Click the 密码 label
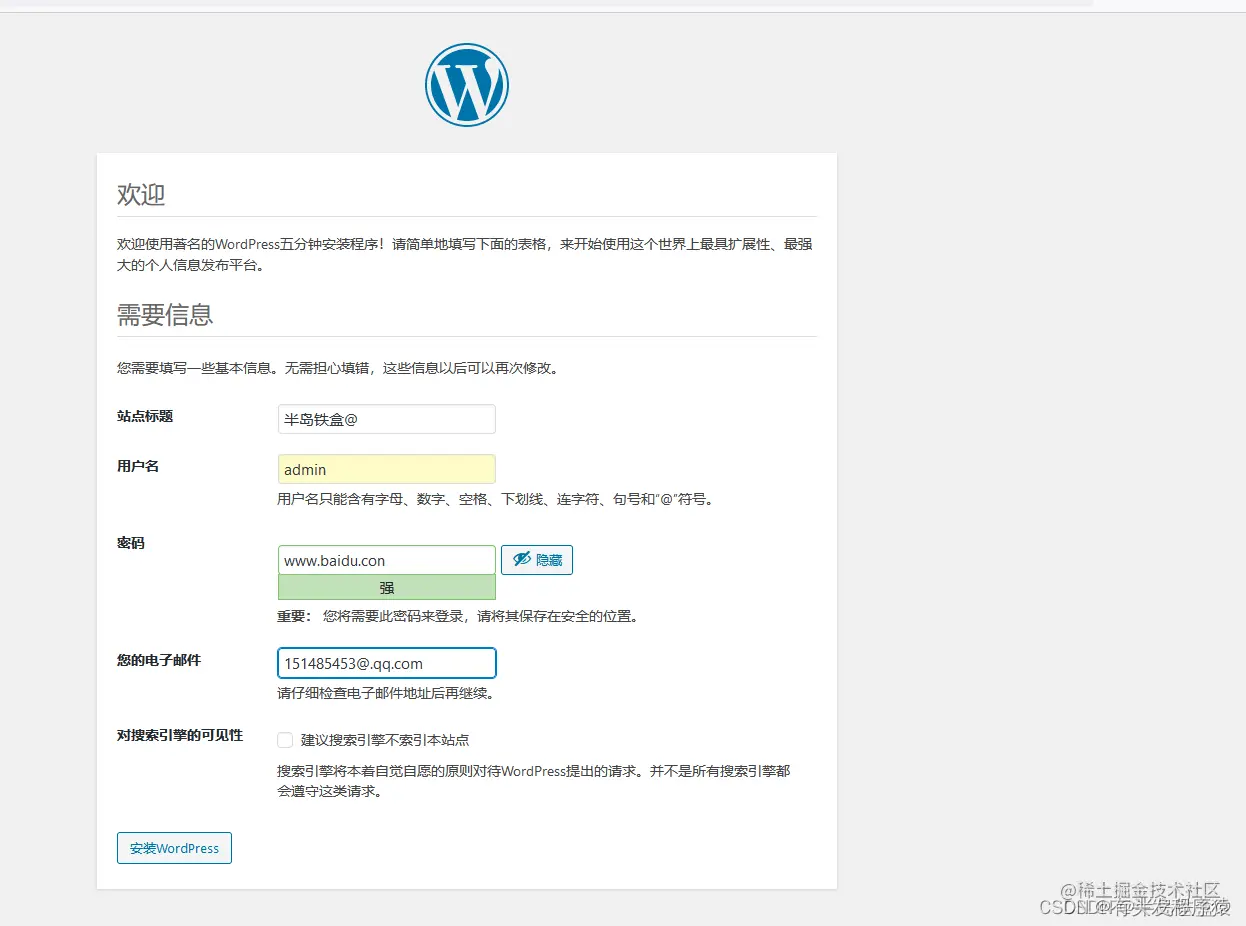 pos(131,543)
